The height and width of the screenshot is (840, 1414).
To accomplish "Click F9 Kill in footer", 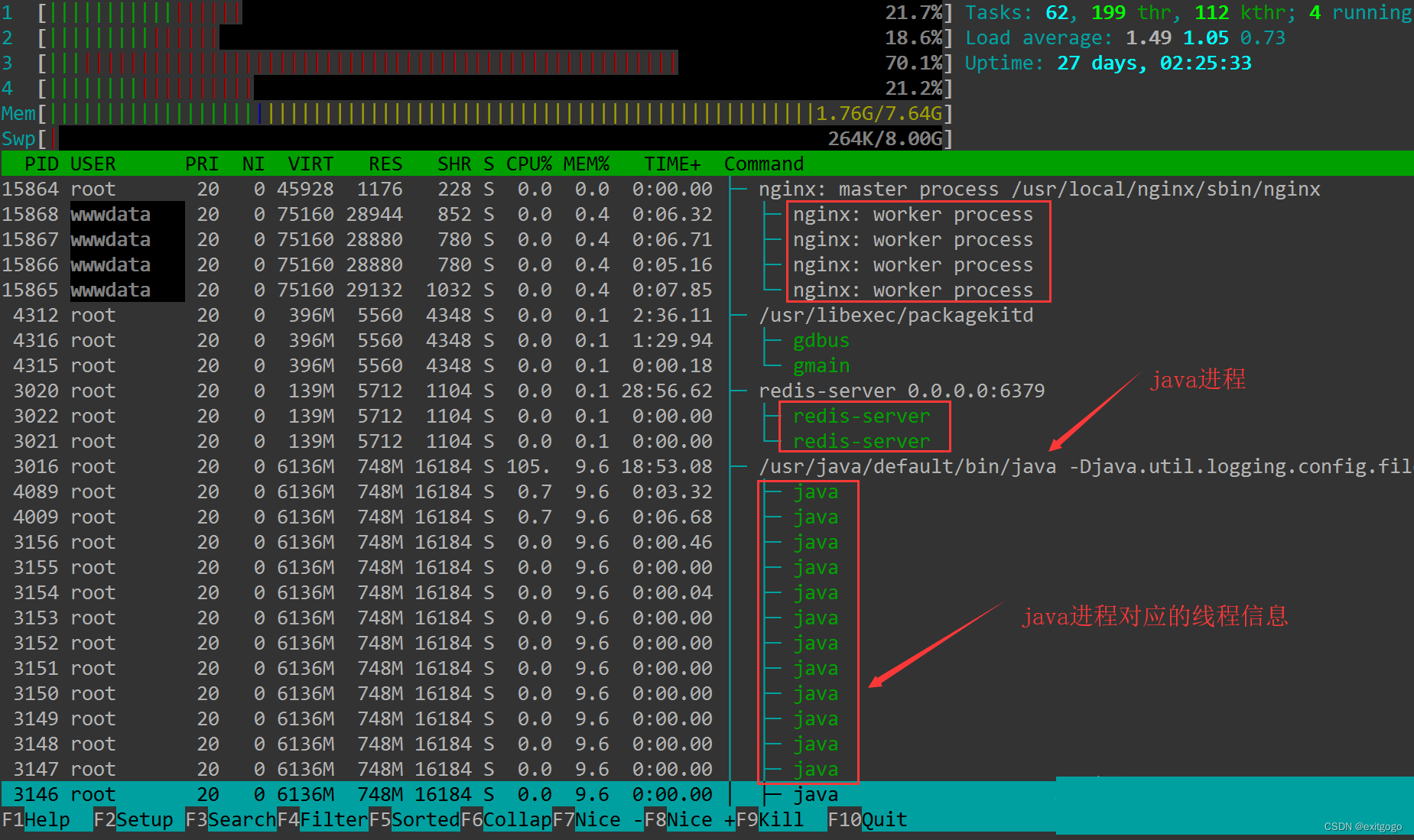I will (769, 819).
